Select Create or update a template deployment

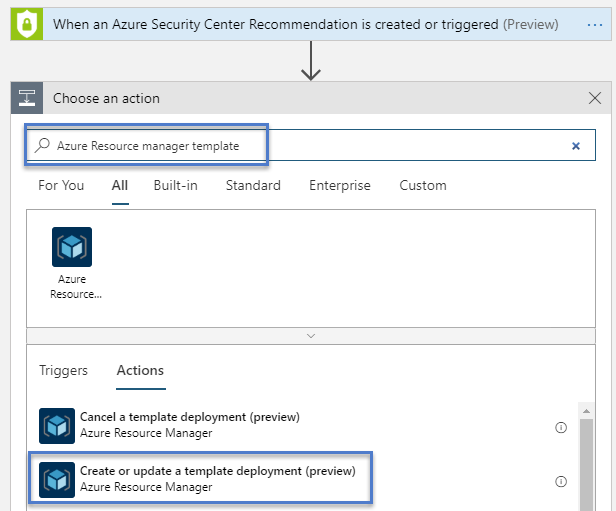pos(200,478)
